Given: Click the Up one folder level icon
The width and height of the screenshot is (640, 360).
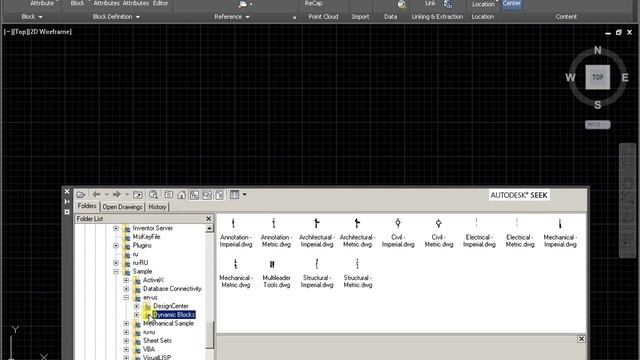Looking at the screenshot, I should click(x=138, y=195).
